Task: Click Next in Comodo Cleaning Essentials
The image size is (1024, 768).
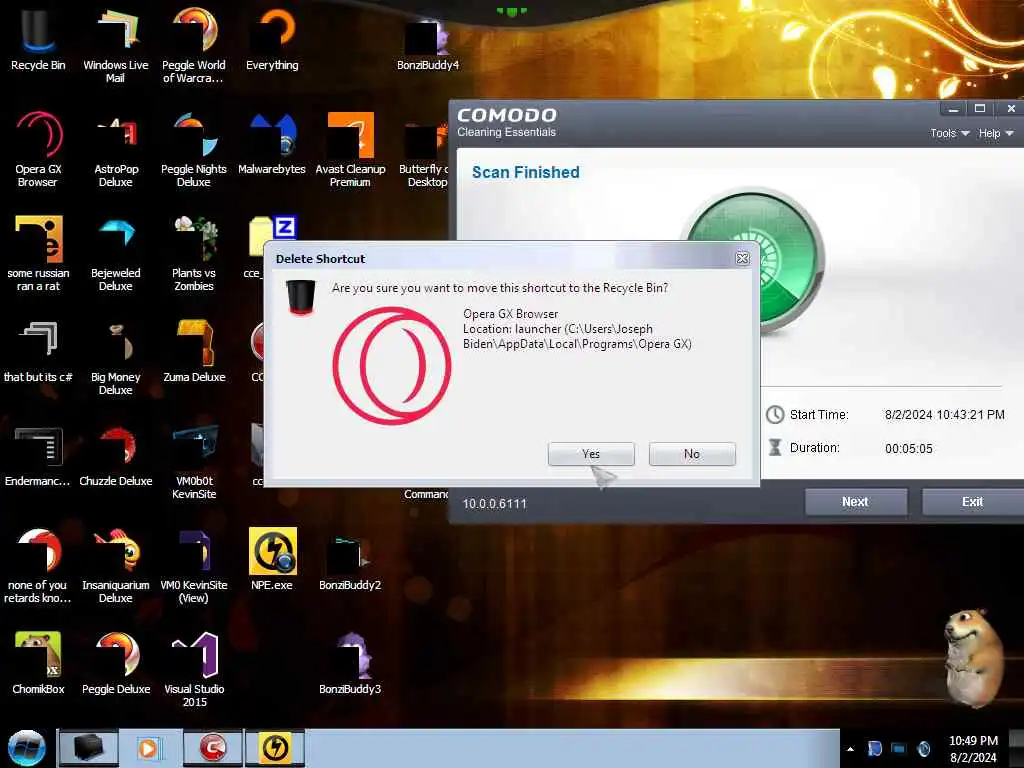Action: pos(856,502)
